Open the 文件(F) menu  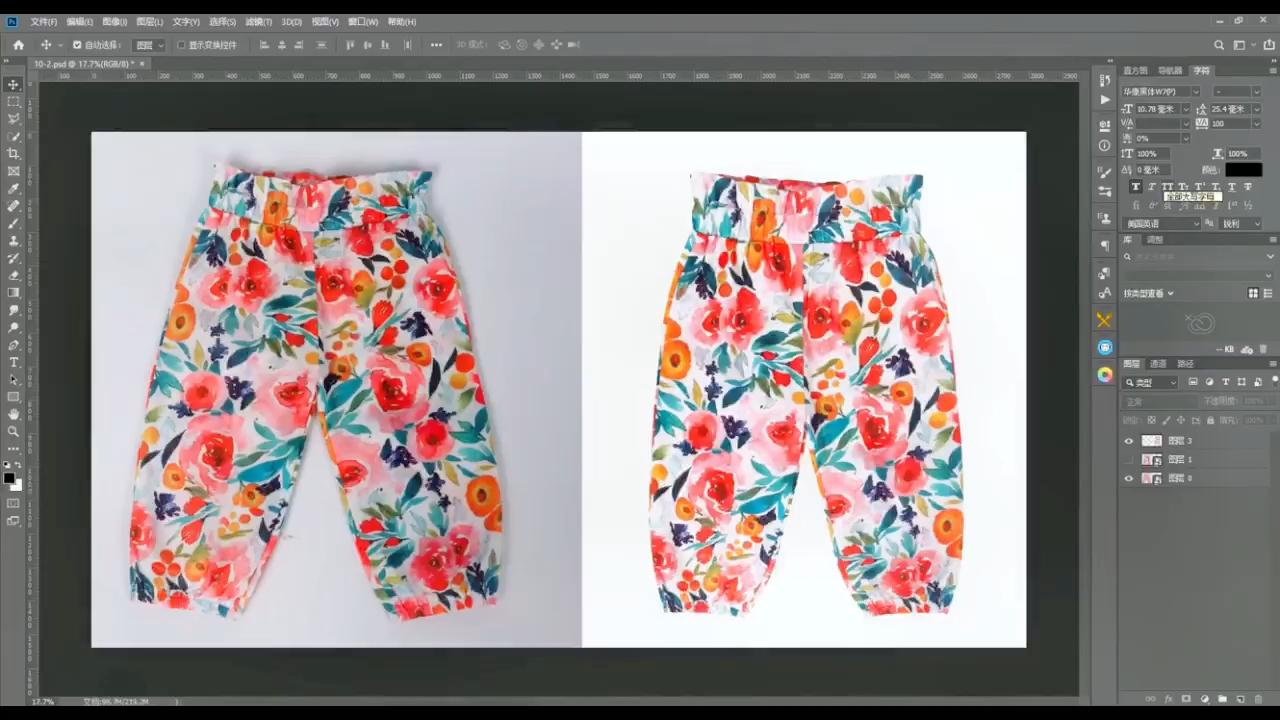[43, 21]
